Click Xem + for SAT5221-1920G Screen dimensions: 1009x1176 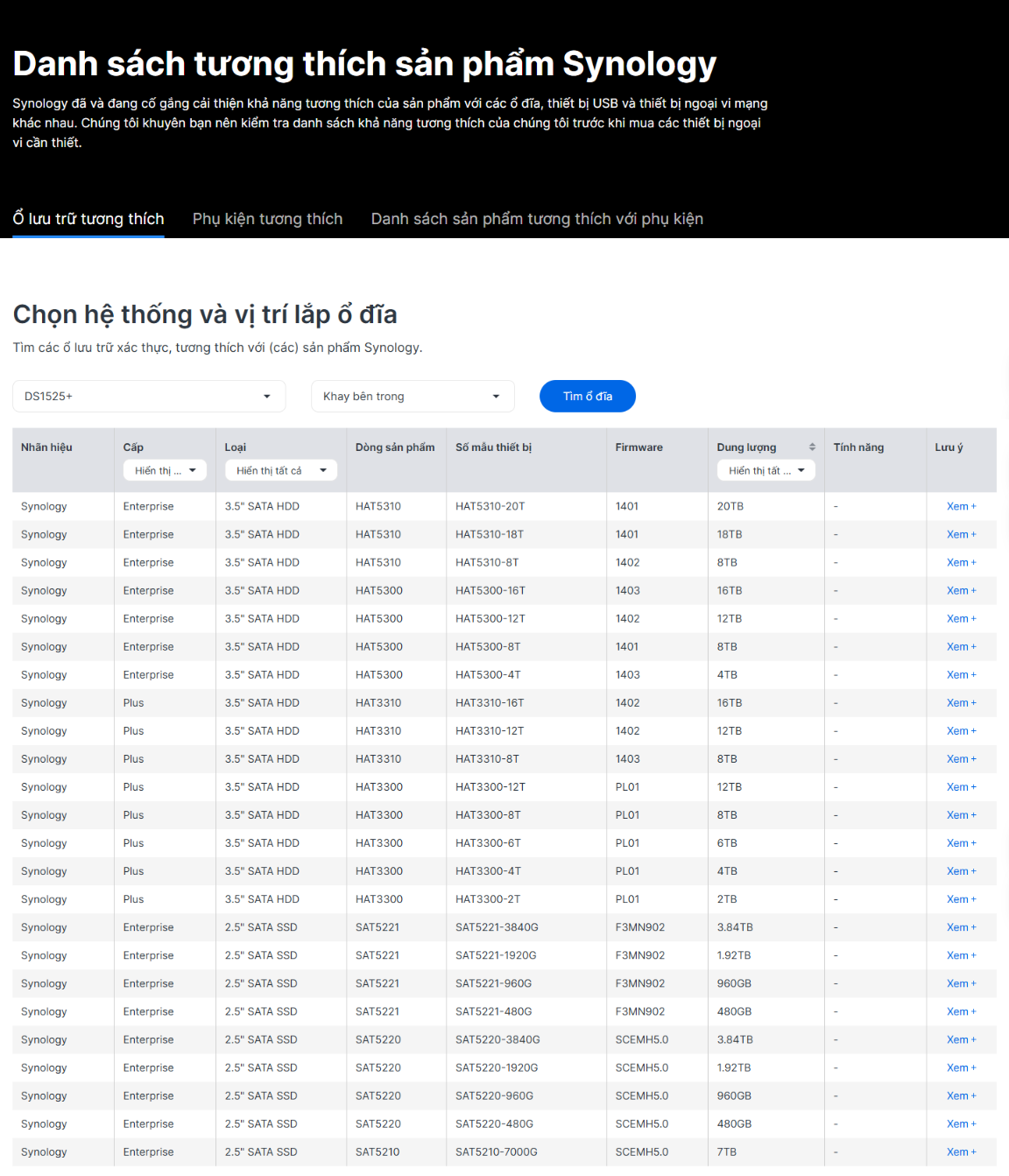[961, 955]
